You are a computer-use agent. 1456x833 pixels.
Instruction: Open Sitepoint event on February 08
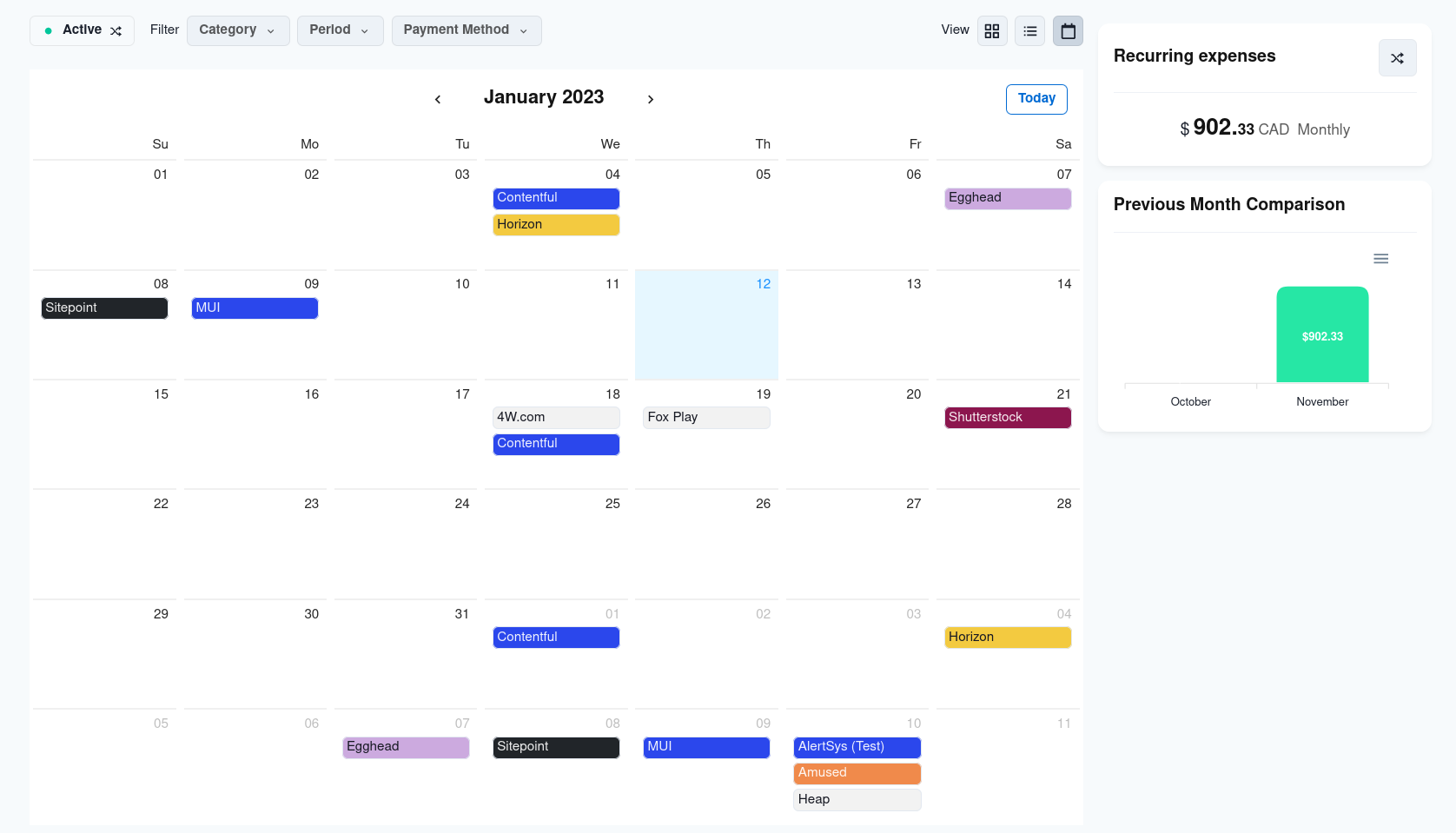556,747
